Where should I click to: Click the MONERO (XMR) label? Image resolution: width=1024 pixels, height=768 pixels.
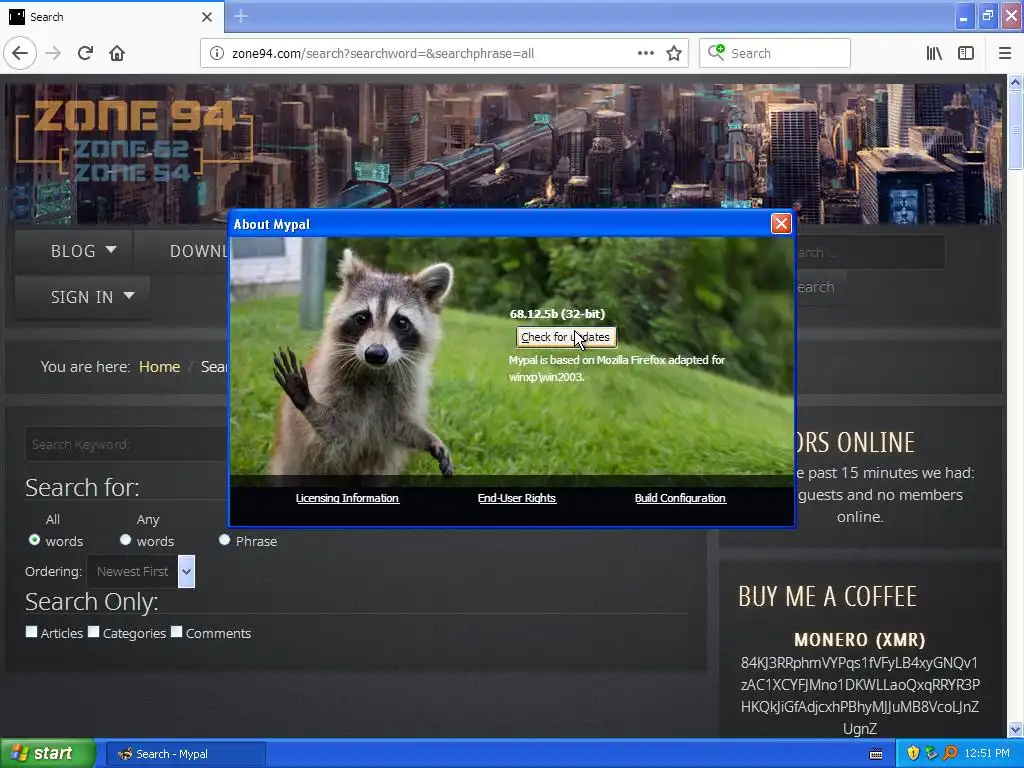coord(859,639)
